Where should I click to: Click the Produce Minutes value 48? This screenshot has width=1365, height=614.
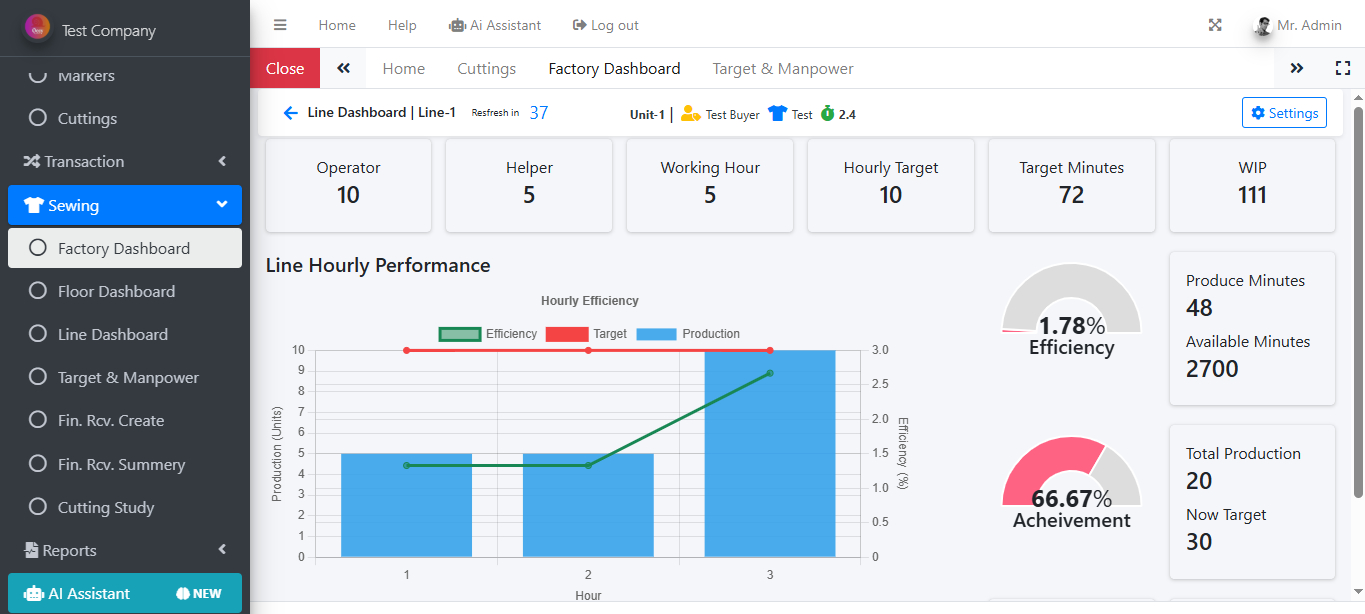click(x=1199, y=308)
